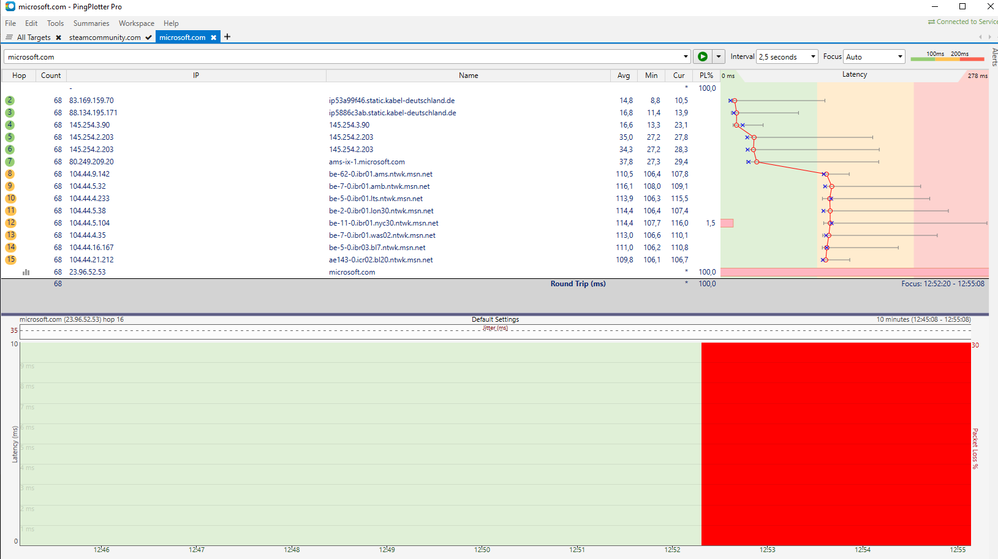This screenshot has width=998, height=559.
Task: Click the Min column header
Action: click(x=651, y=75)
